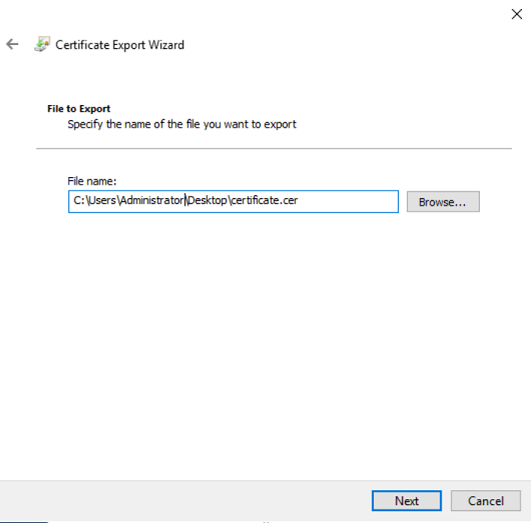
Task: Place cursor on 'Users' in file path
Action: click(103, 200)
